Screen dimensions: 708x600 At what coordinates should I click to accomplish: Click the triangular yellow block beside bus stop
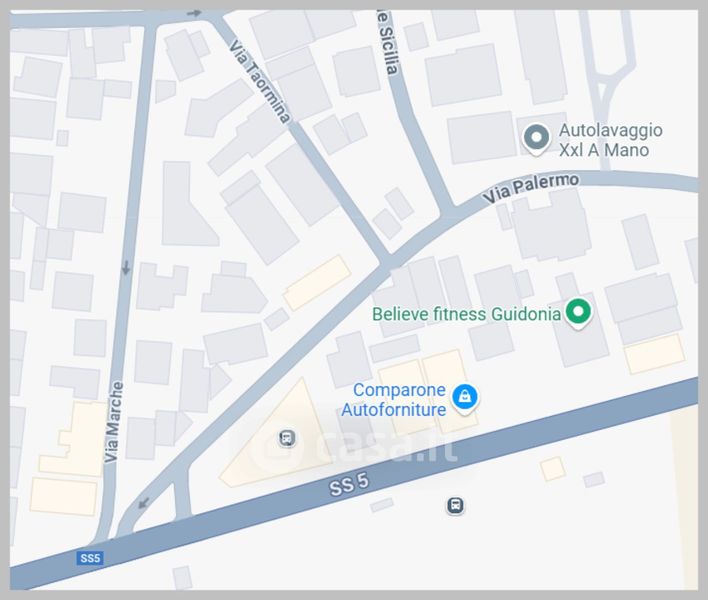click(x=274, y=439)
